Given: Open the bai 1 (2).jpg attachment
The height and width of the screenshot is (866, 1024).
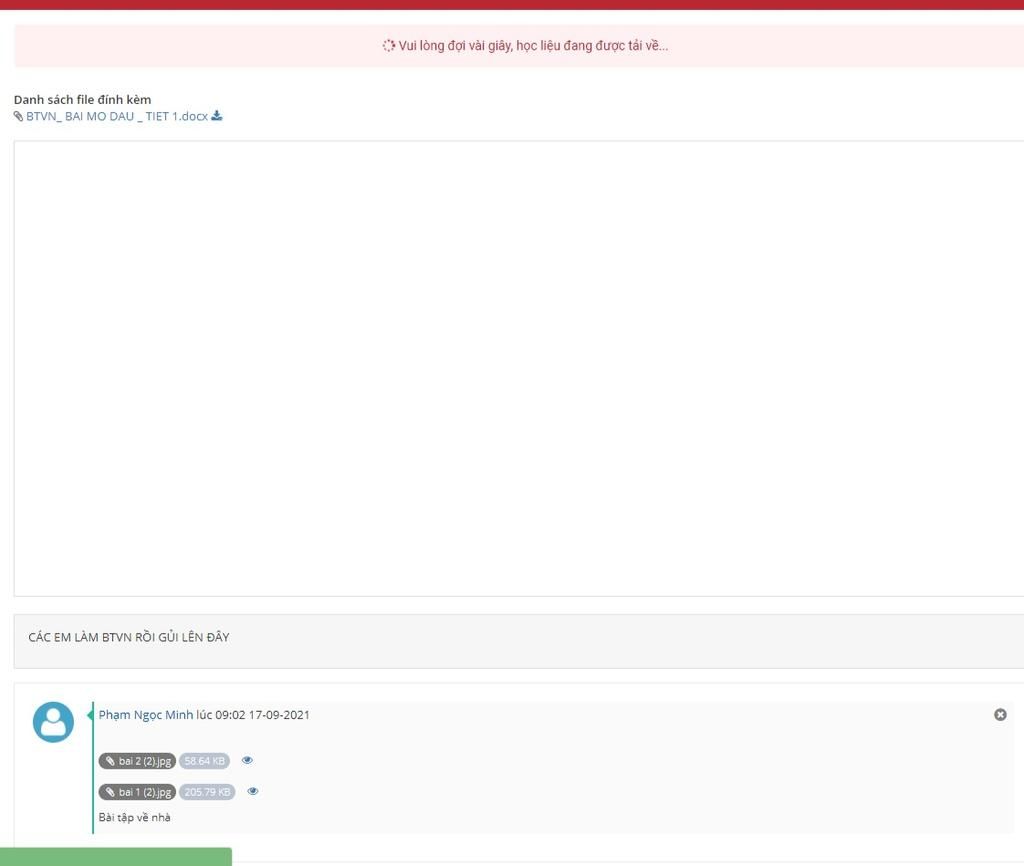Looking at the screenshot, I should (x=137, y=792).
